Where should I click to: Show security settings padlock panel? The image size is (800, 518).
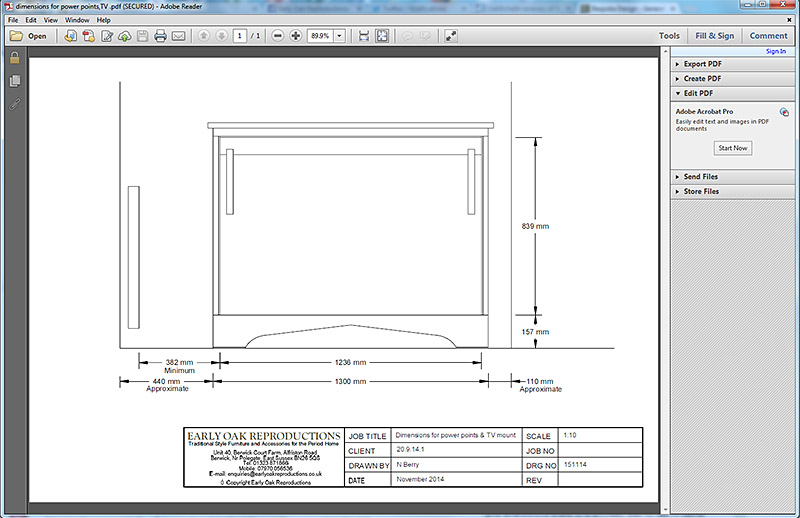point(15,59)
